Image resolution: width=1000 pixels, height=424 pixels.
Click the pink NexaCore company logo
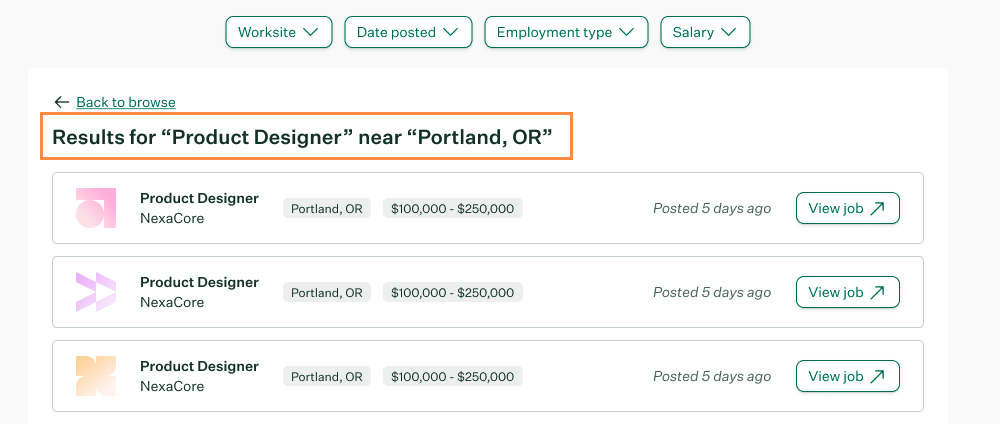point(96,208)
